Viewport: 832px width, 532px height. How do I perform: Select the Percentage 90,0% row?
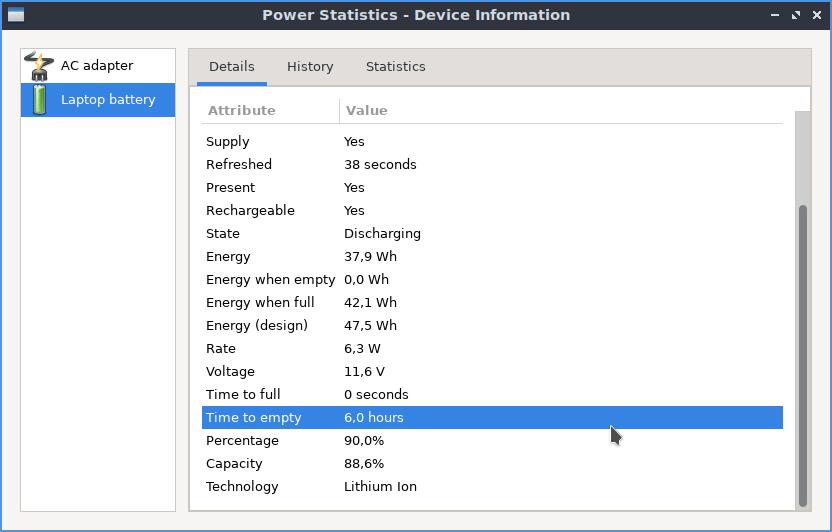tap(492, 440)
